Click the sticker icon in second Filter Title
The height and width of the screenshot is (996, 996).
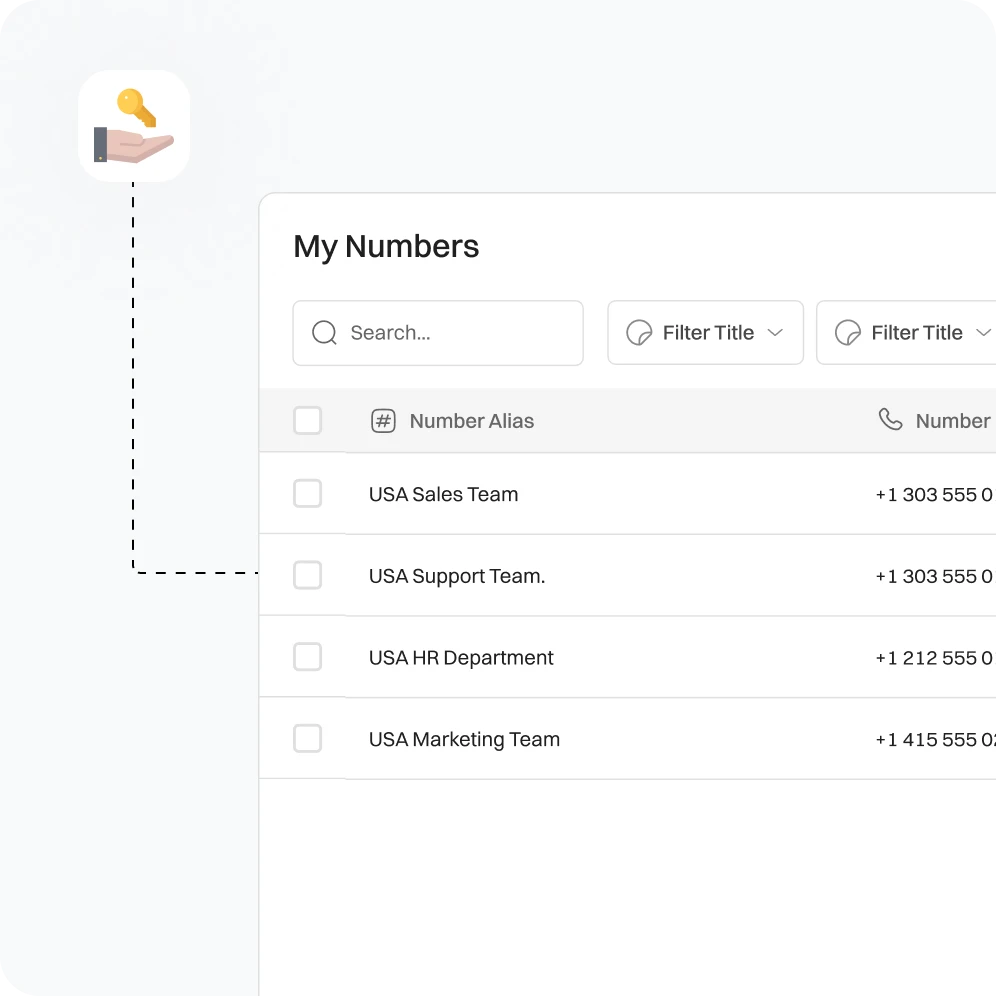pyautogui.click(x=848, y=333)
